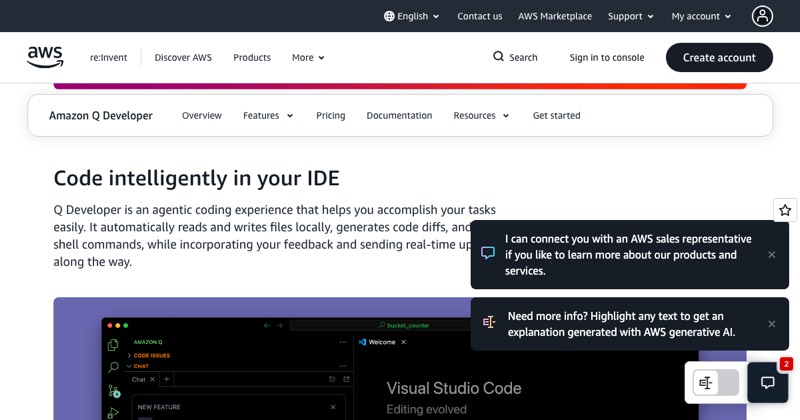Collapse the CHAT section in demo
Image resolution: width=800 pixels, height=420 pixels.
138,366
